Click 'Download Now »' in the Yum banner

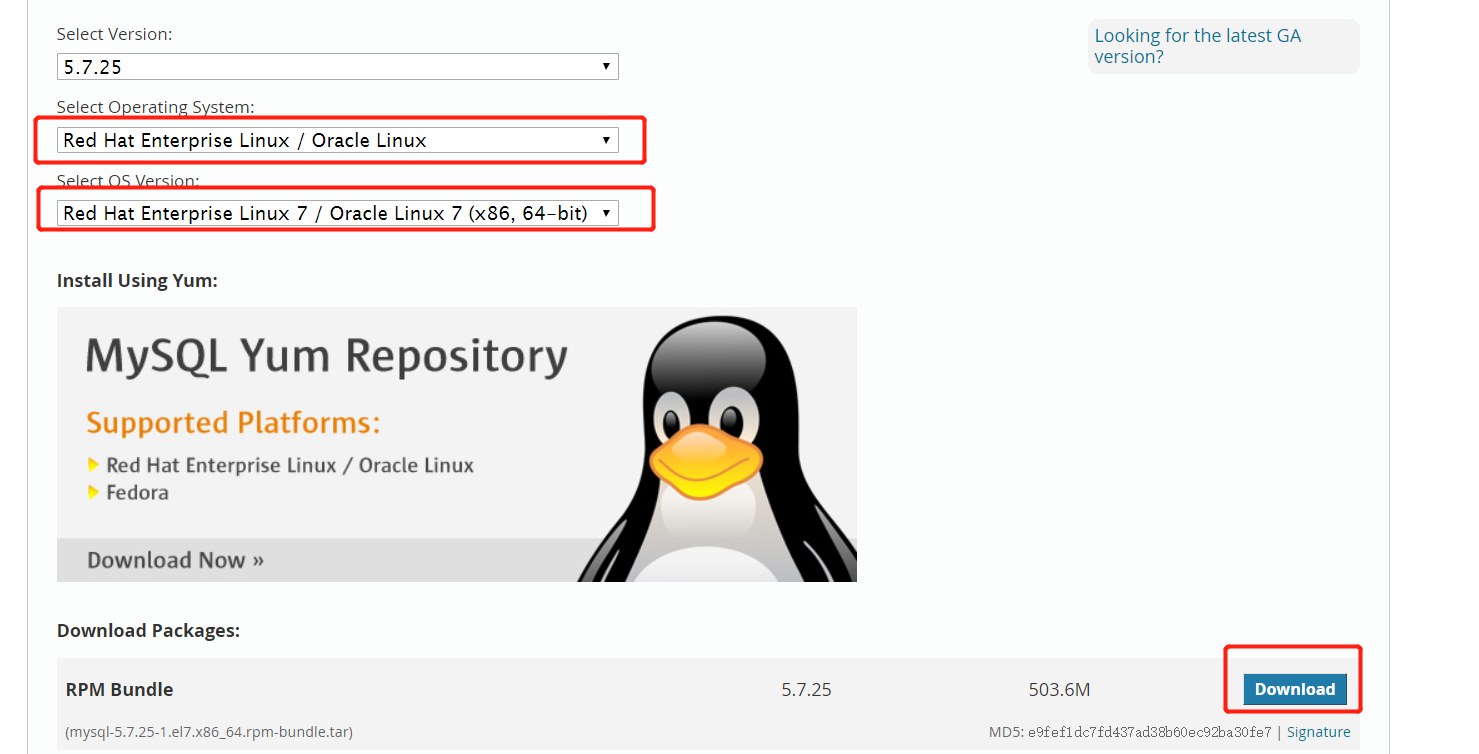(175, 560)
